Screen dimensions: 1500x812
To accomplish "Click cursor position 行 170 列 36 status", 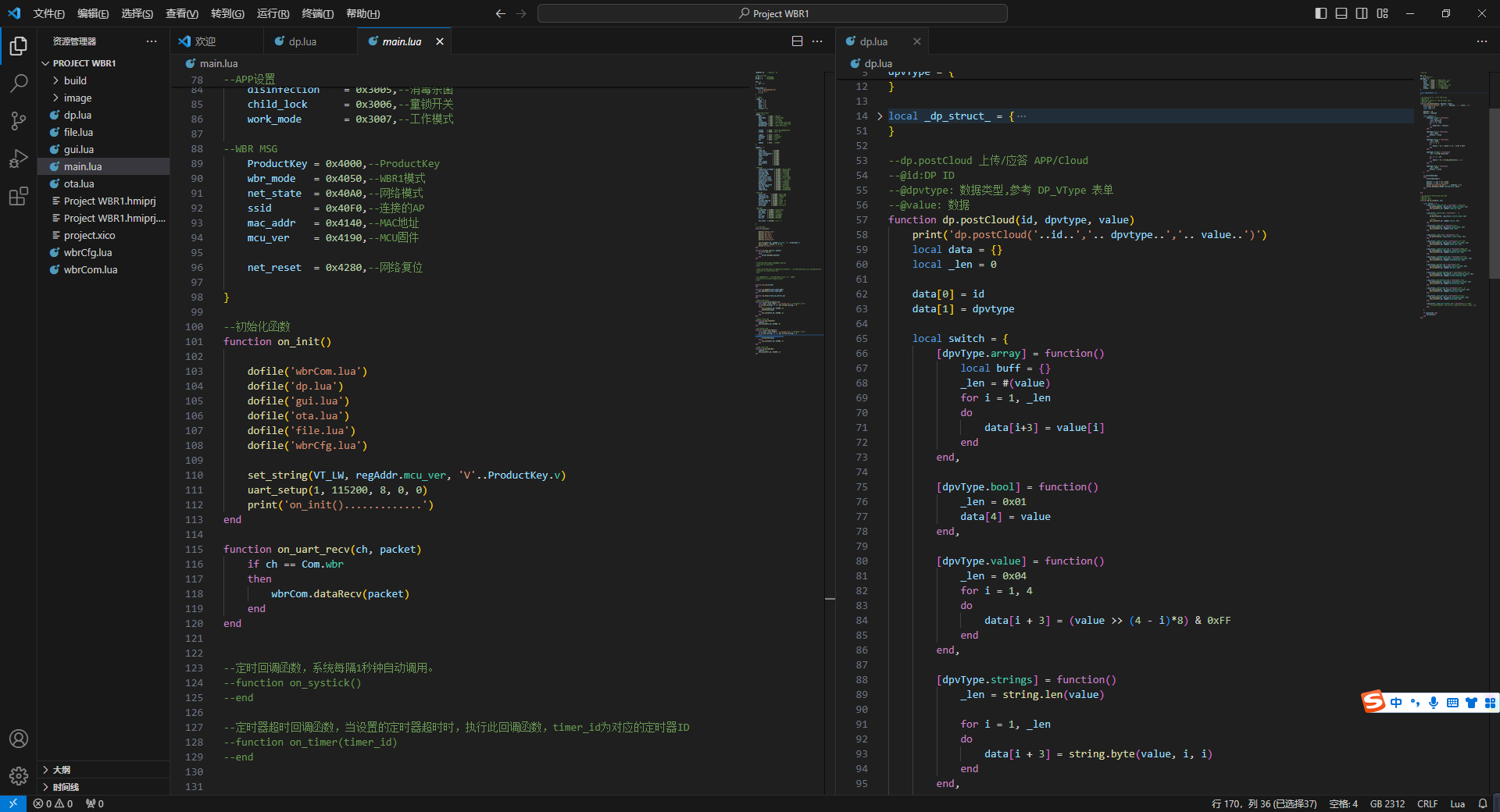I will pyautogui.click(x=1264, y=803).
